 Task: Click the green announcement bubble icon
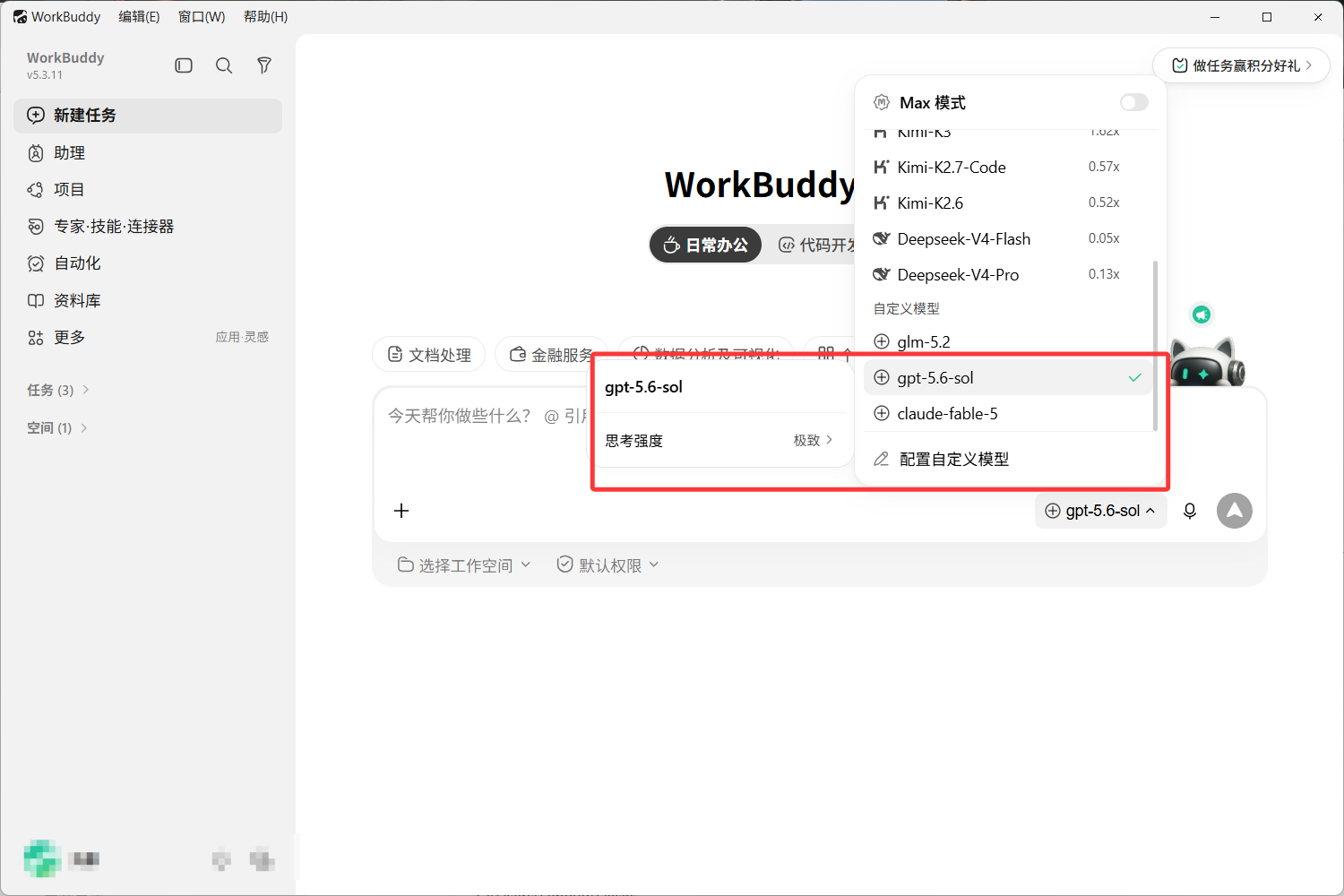coord(1202,314)
